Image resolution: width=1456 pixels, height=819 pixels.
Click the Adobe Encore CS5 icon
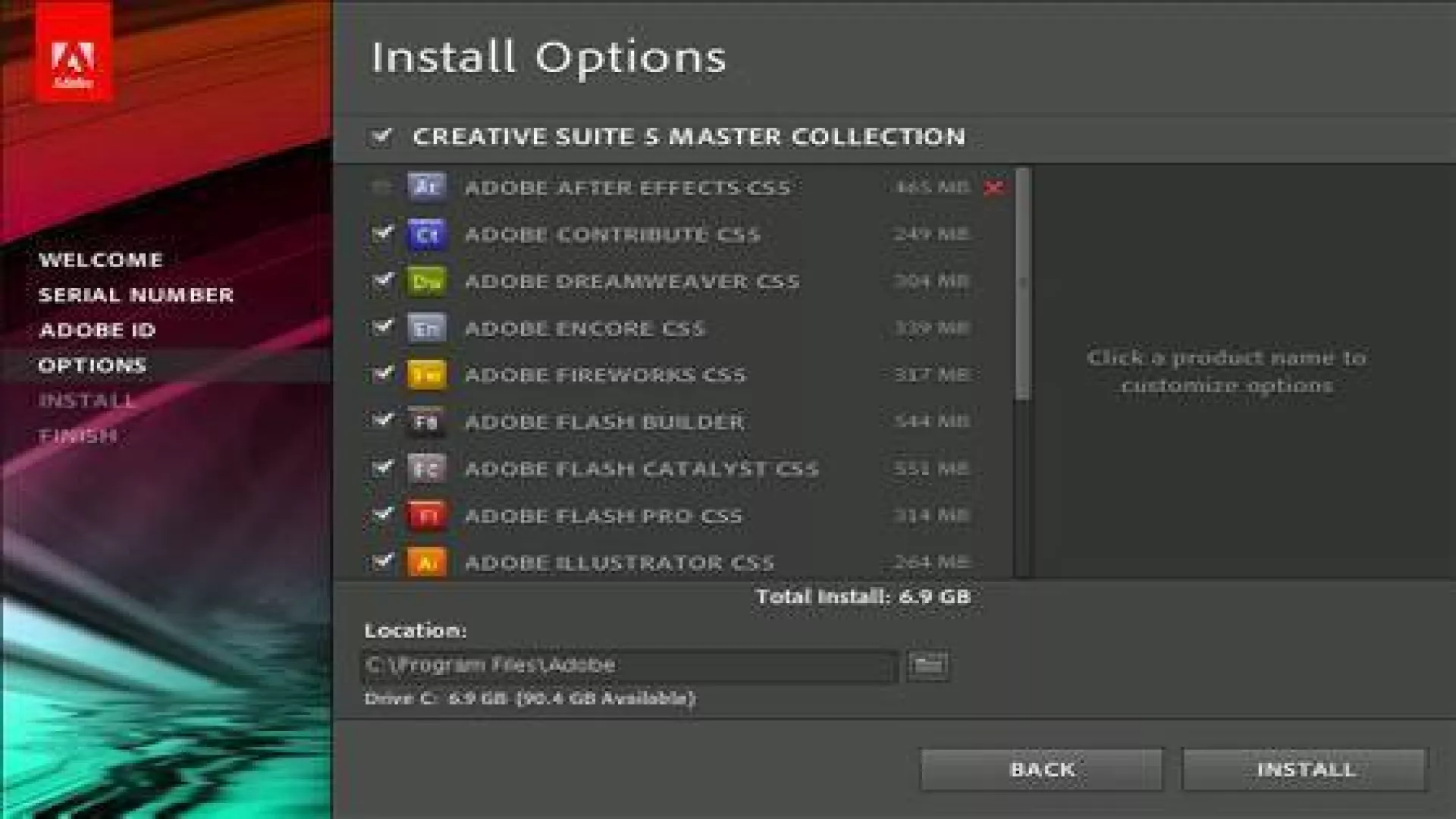pos(426,328)
